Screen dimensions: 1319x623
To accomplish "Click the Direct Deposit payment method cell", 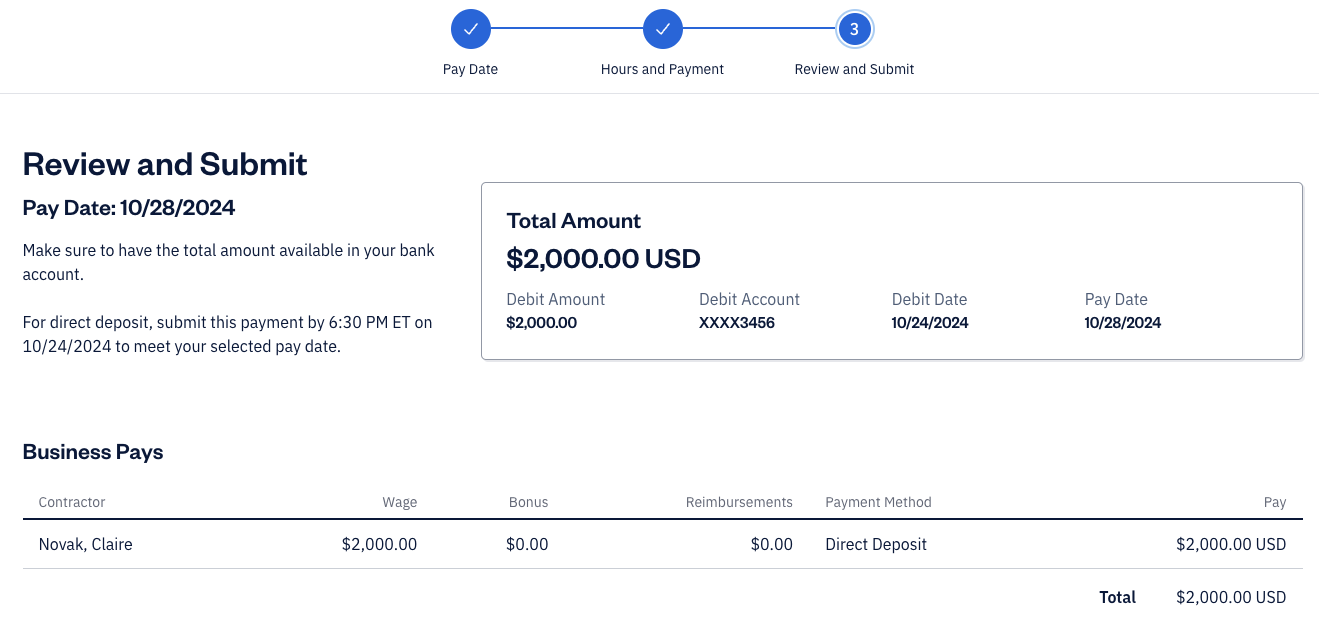I will pos(876,544).
